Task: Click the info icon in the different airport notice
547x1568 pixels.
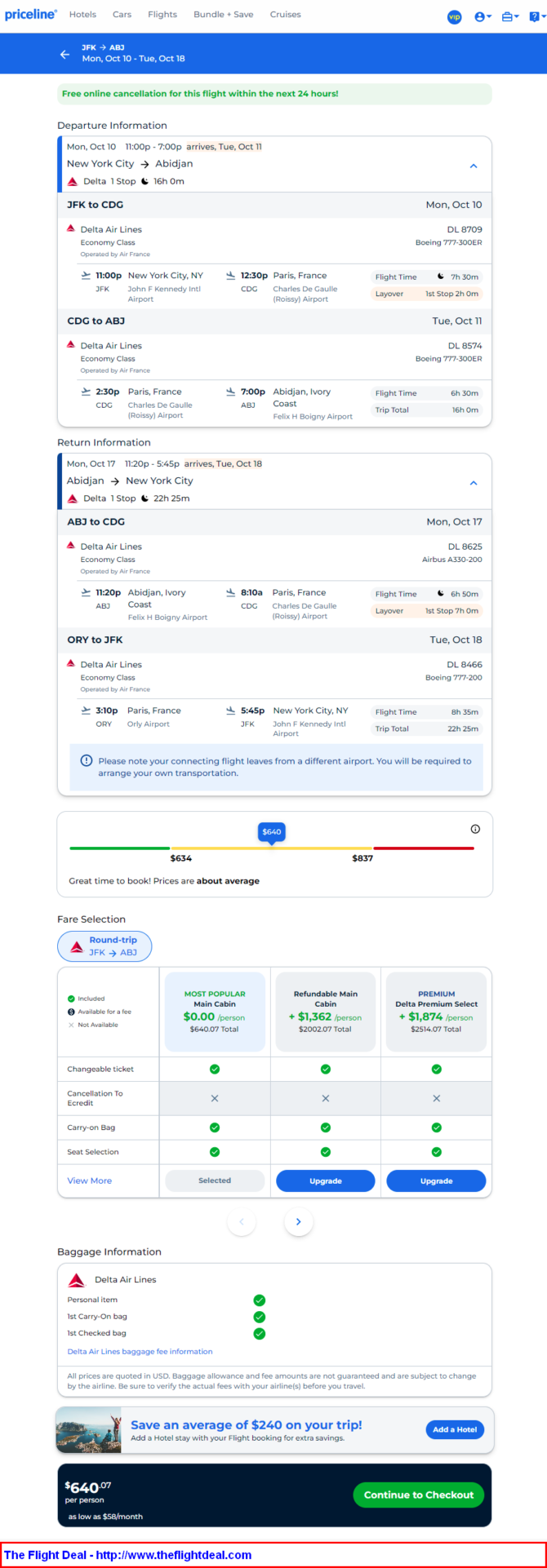Action: coord(87,760)
